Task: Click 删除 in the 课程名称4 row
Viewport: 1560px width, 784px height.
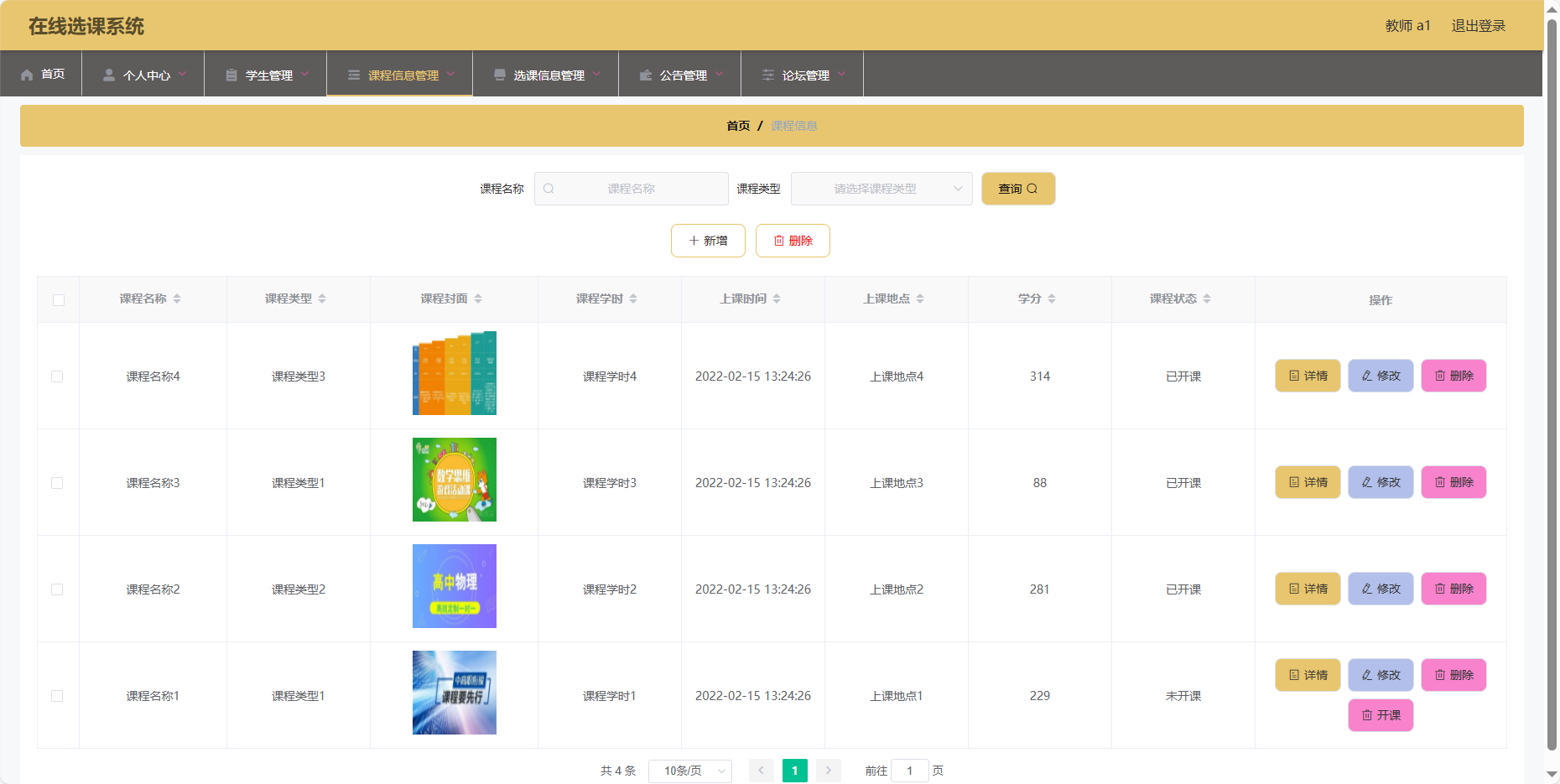Action: 1453,376
